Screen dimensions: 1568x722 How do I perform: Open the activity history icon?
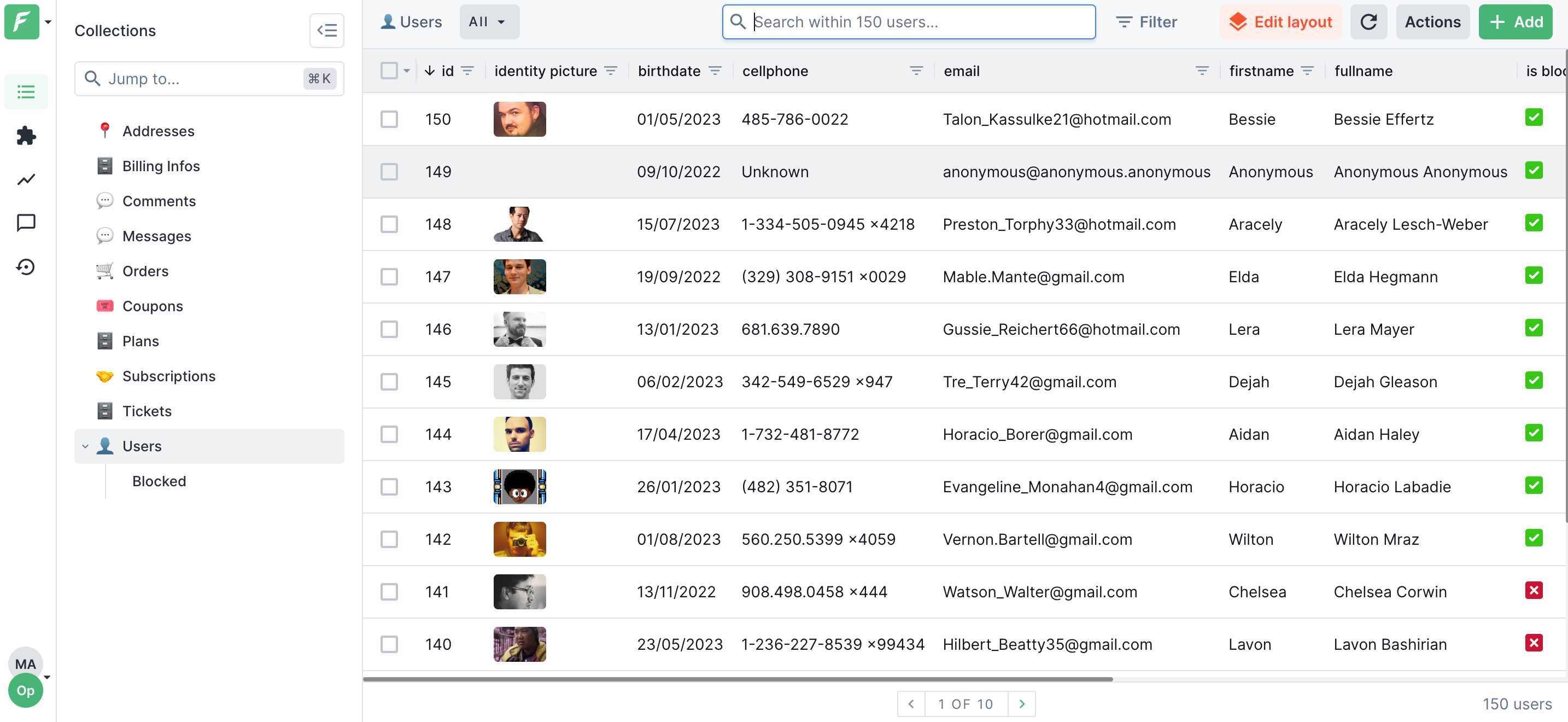[26, 266]
